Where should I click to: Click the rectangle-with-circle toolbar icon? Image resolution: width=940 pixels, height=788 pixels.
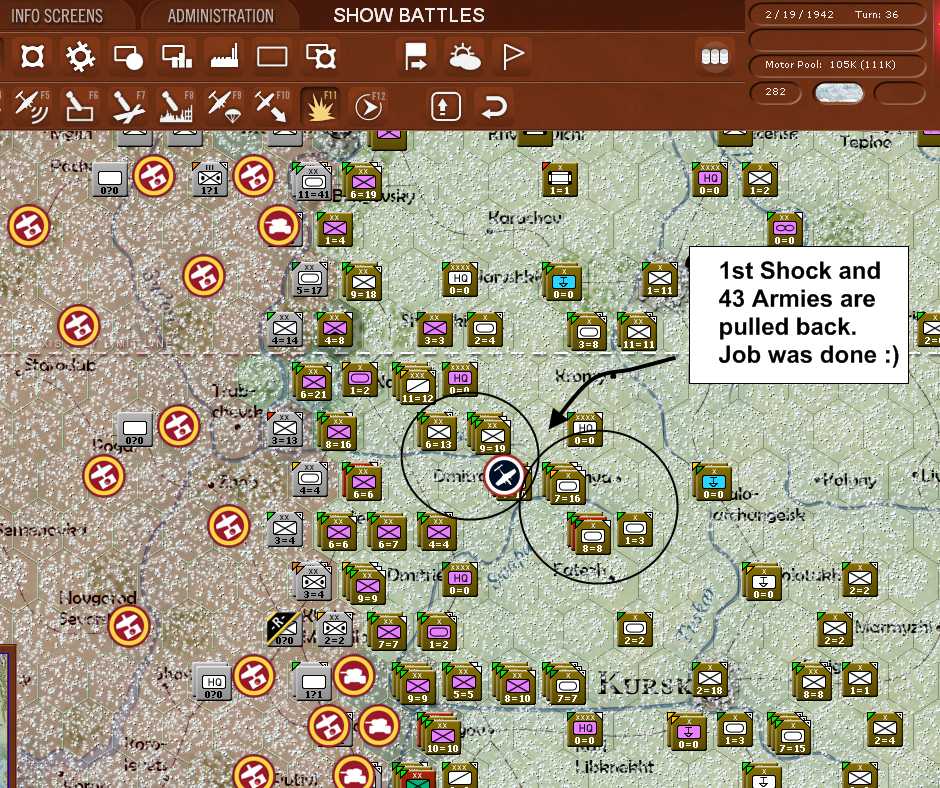(128, 57)
